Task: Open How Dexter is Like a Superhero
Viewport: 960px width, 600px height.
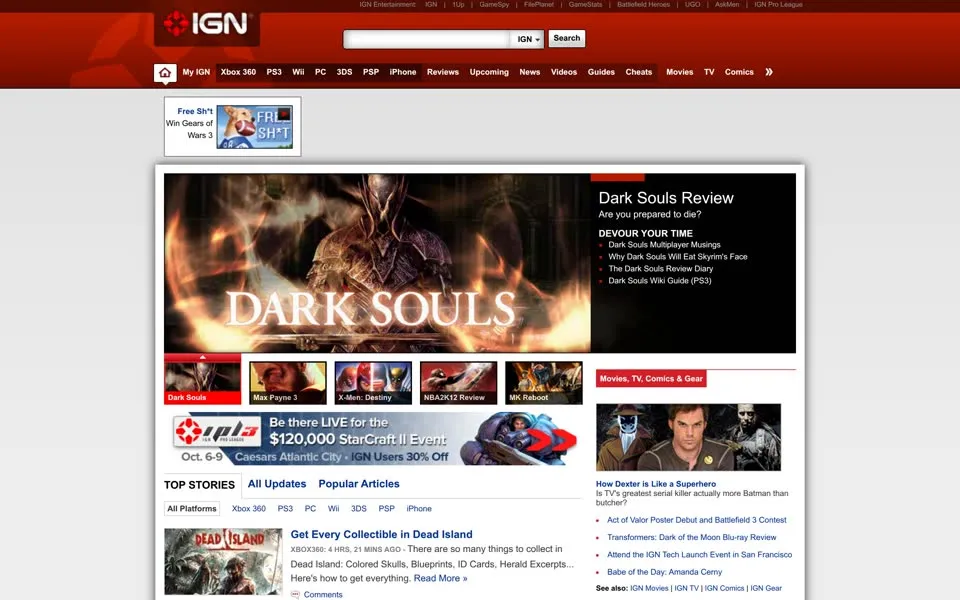Action: coord(656,484)
